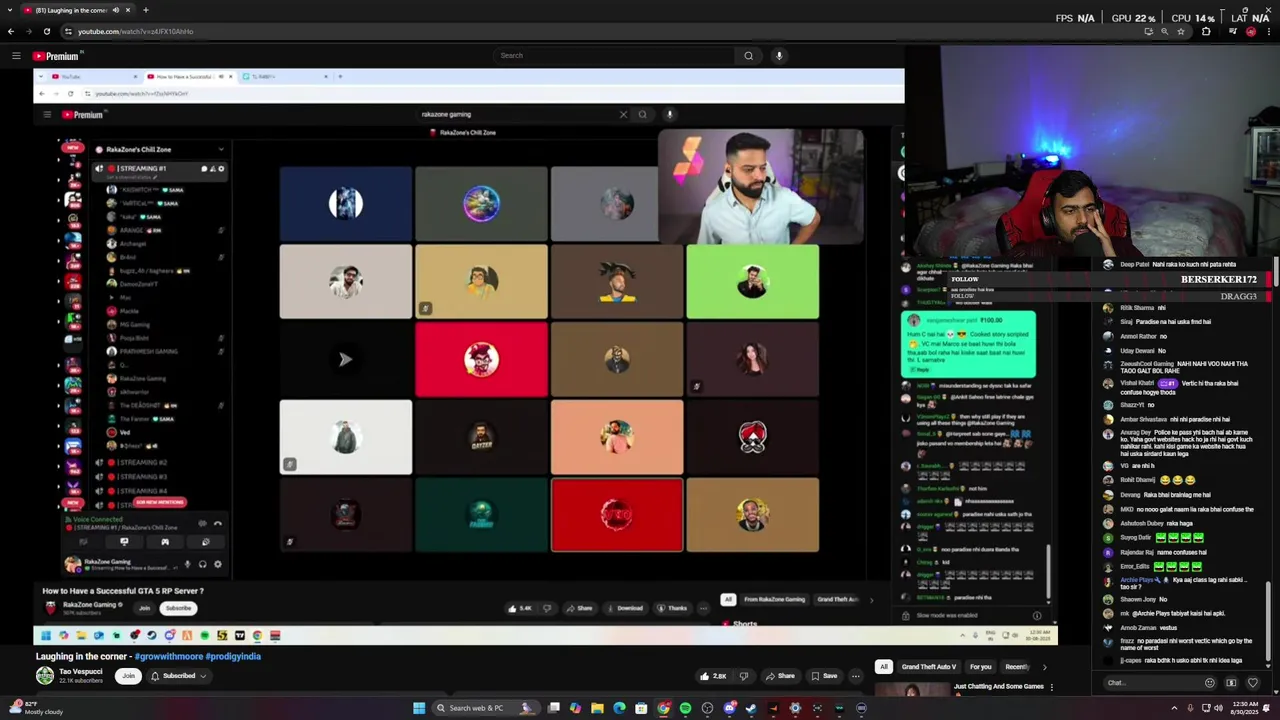
Task: Open emoji picker in live chat
Action: pos(1210,683)
